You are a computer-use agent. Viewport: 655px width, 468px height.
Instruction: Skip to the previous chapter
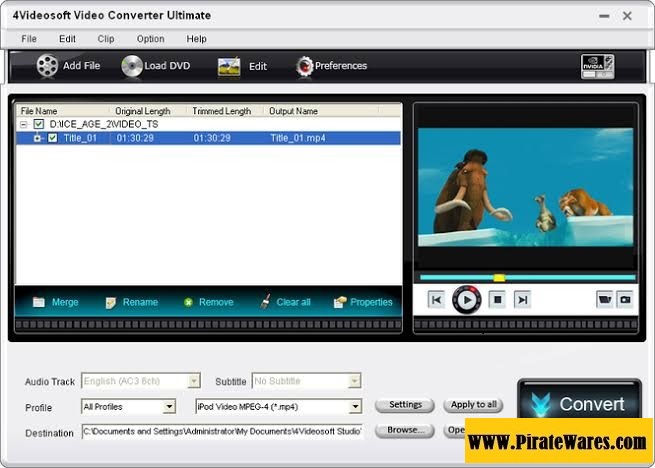436,299
